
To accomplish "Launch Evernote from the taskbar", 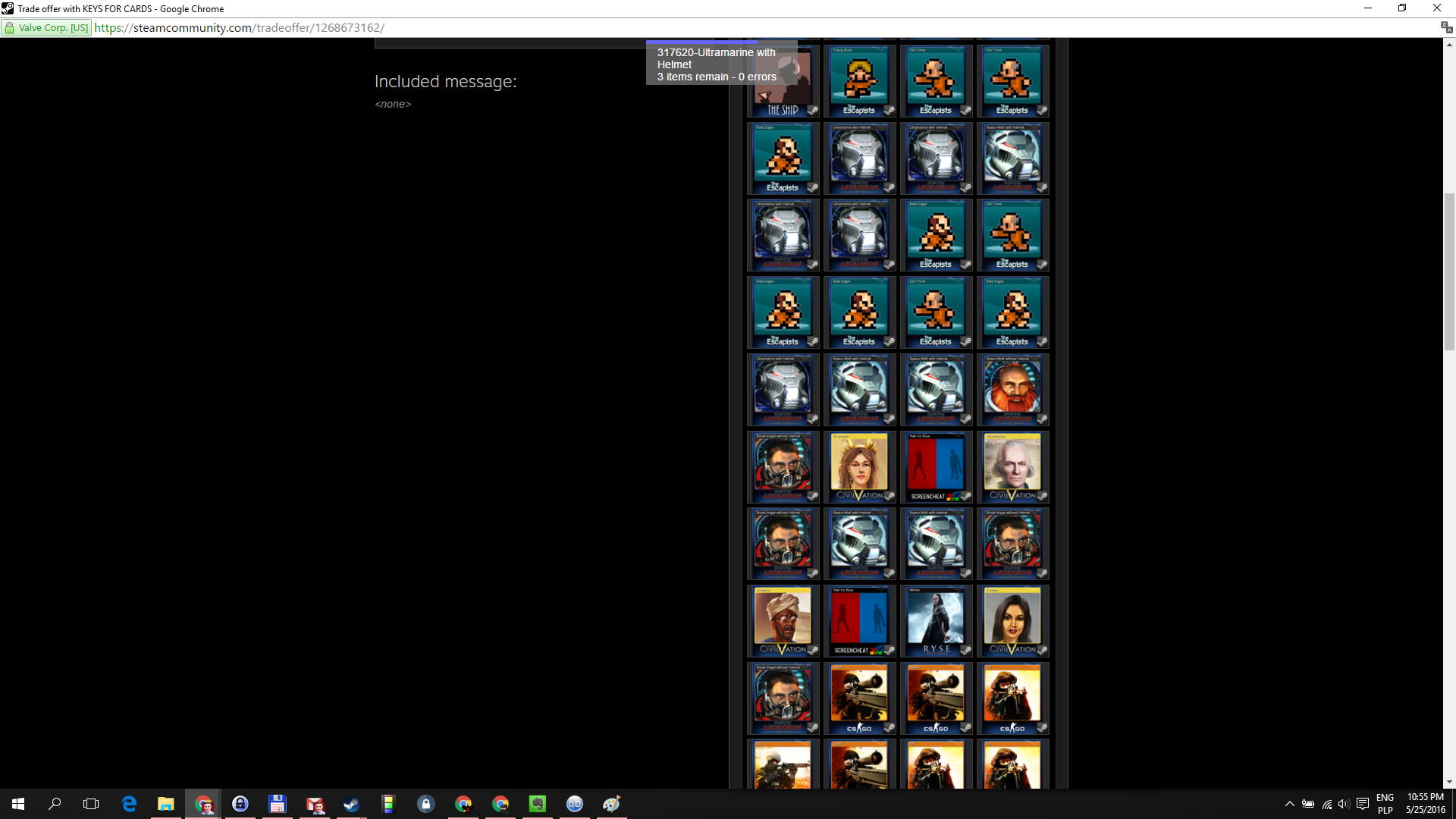I will [538, 804].
